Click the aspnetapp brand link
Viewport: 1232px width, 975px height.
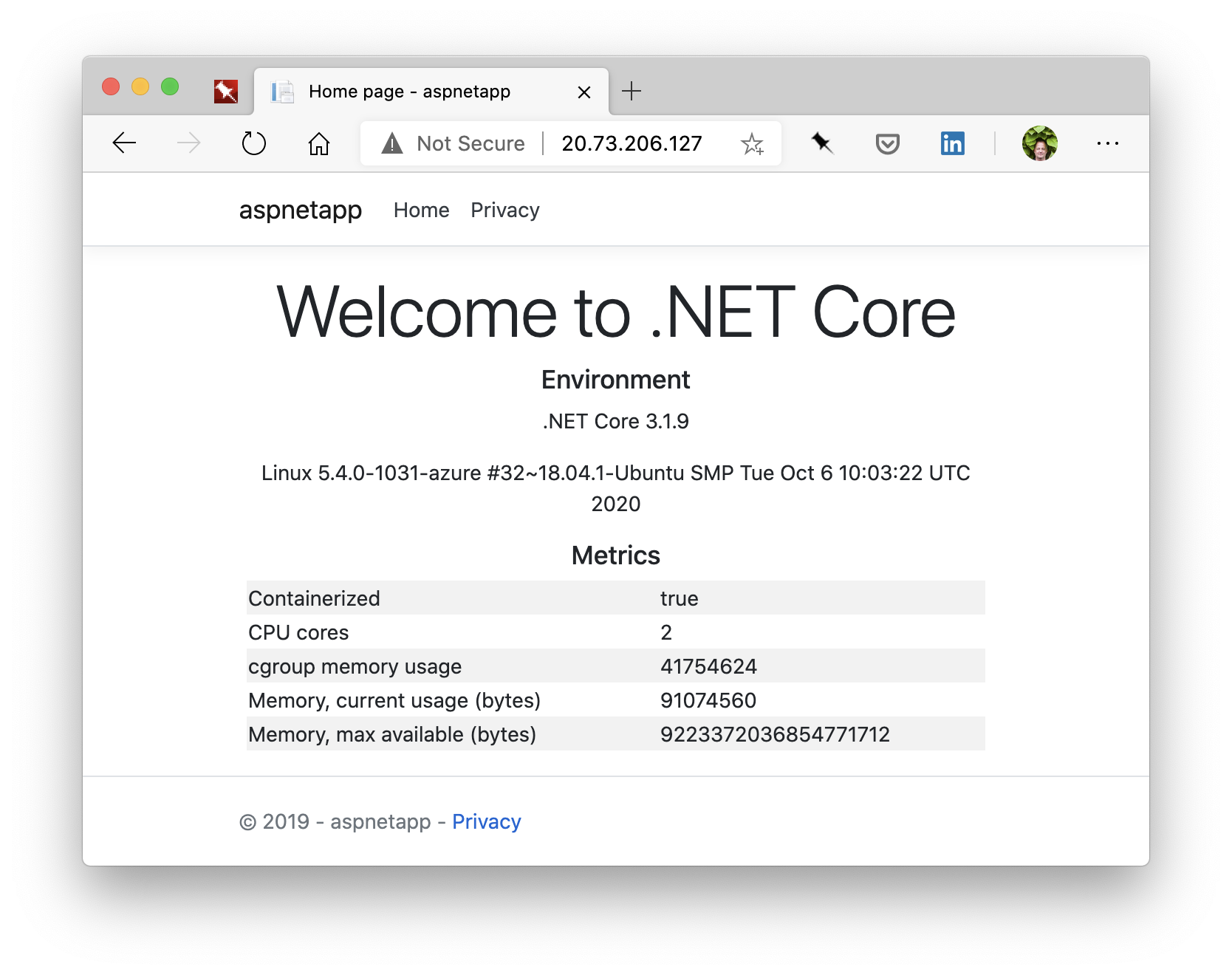[301, 211]
